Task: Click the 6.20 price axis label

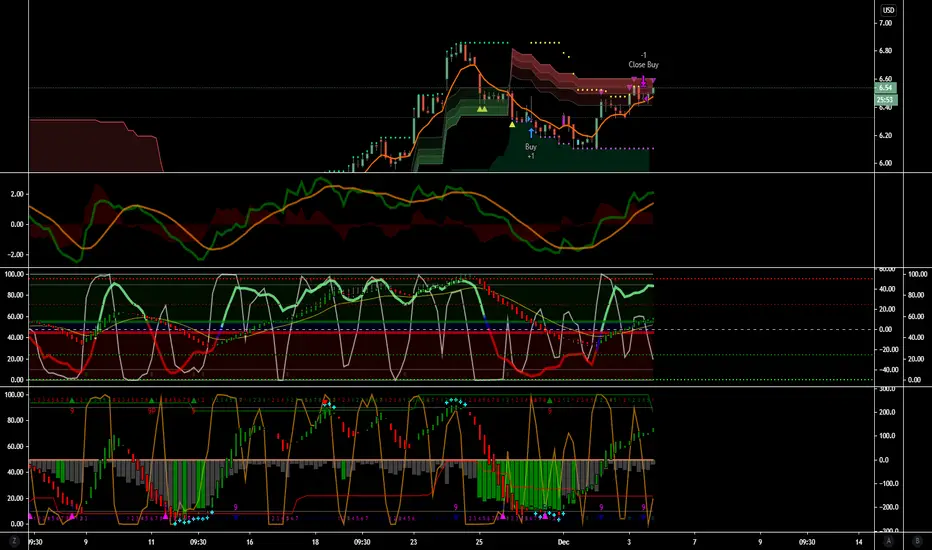Action: tap(886, 135)
